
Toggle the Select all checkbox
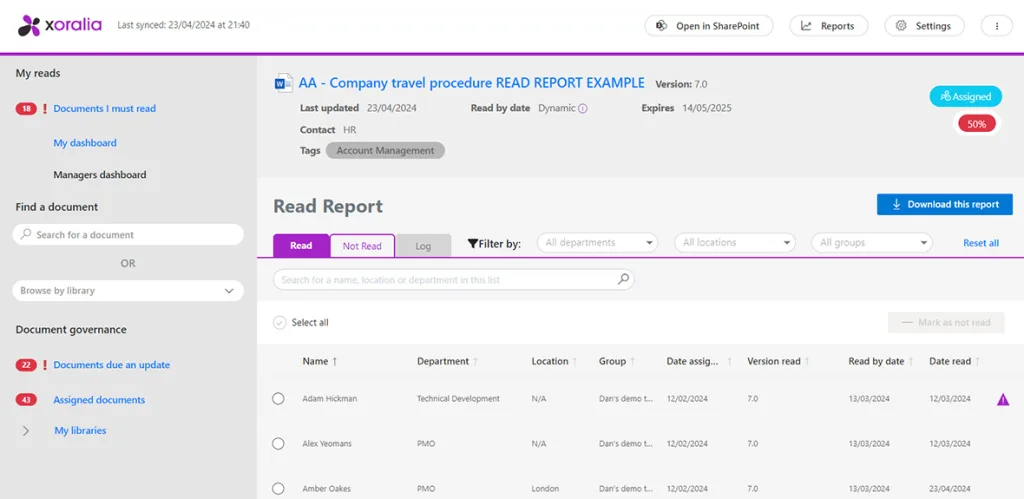click(279, 323)
